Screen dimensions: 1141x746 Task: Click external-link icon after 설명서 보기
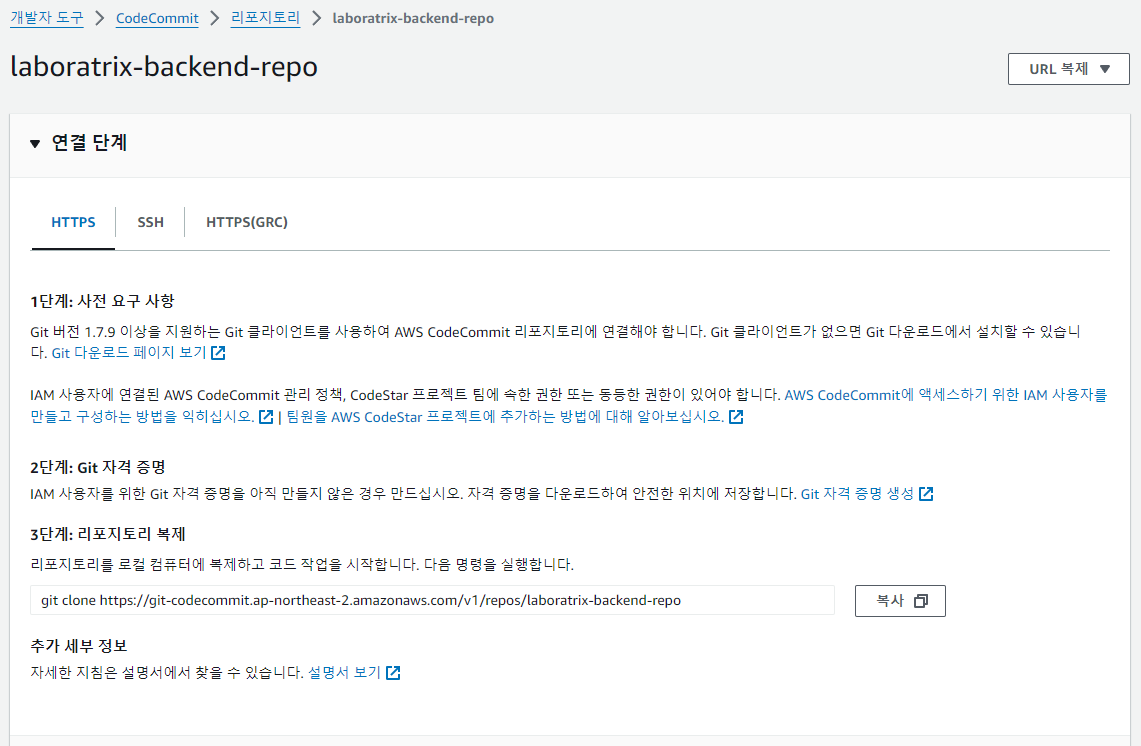tap(393, 672)
